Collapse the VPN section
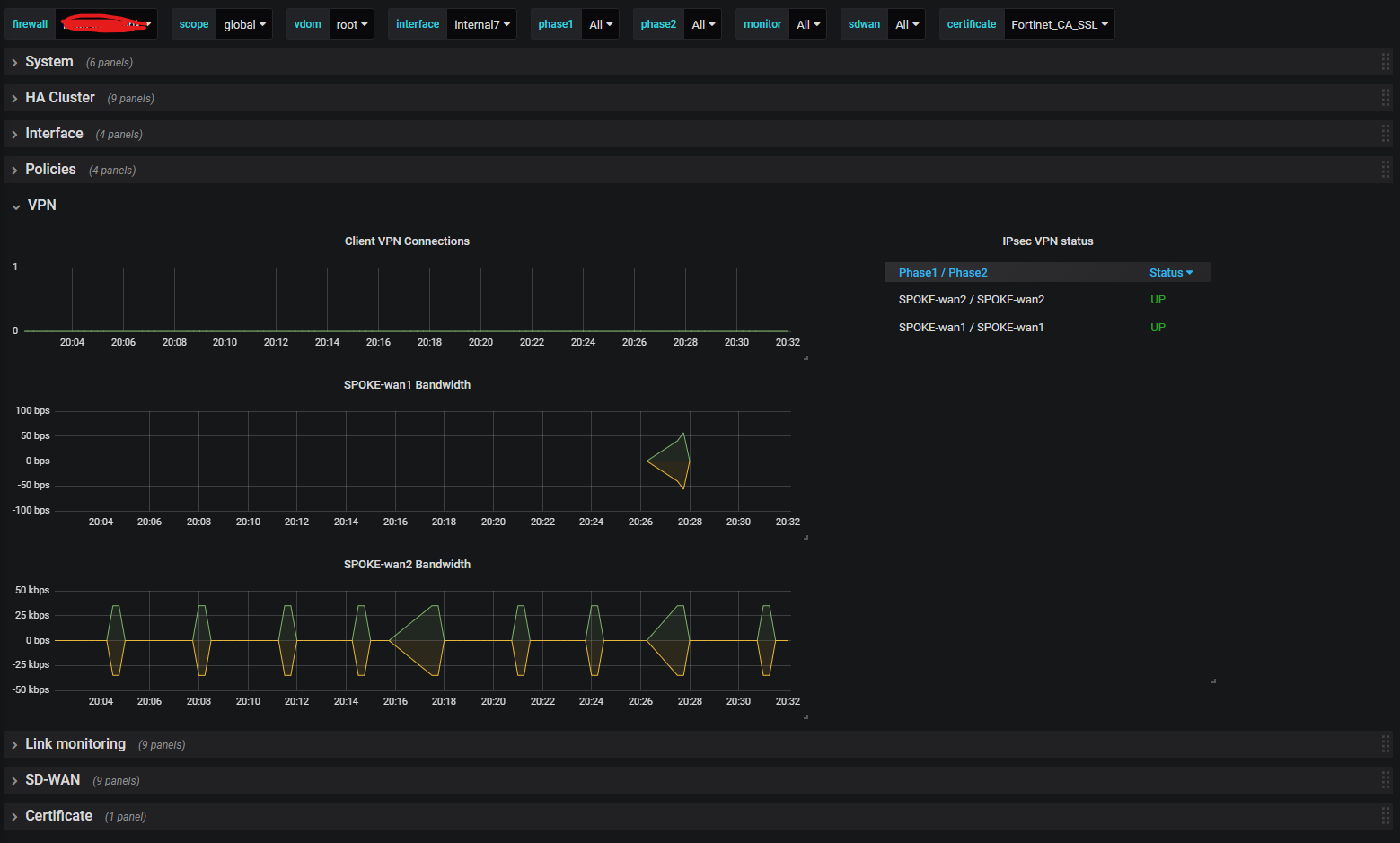Image resolution: width=1400 pixels, height=843 pixels. click(41, 206)
